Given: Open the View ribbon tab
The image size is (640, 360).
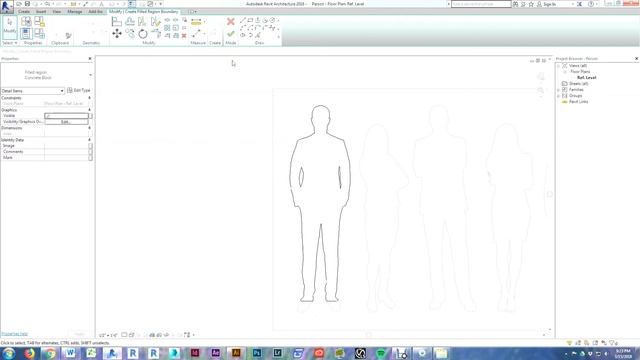Looking at the screenshot, I should click(57, 11).
